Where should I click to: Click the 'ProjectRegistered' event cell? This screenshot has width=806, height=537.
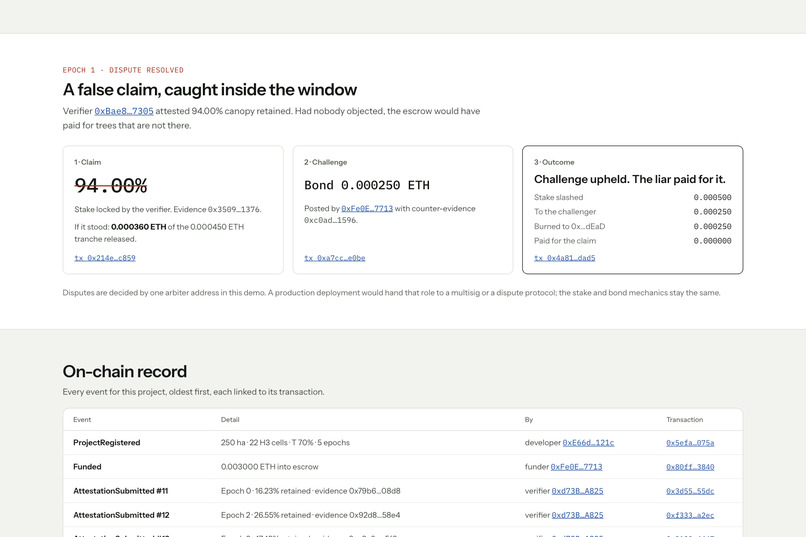point(106,442)
